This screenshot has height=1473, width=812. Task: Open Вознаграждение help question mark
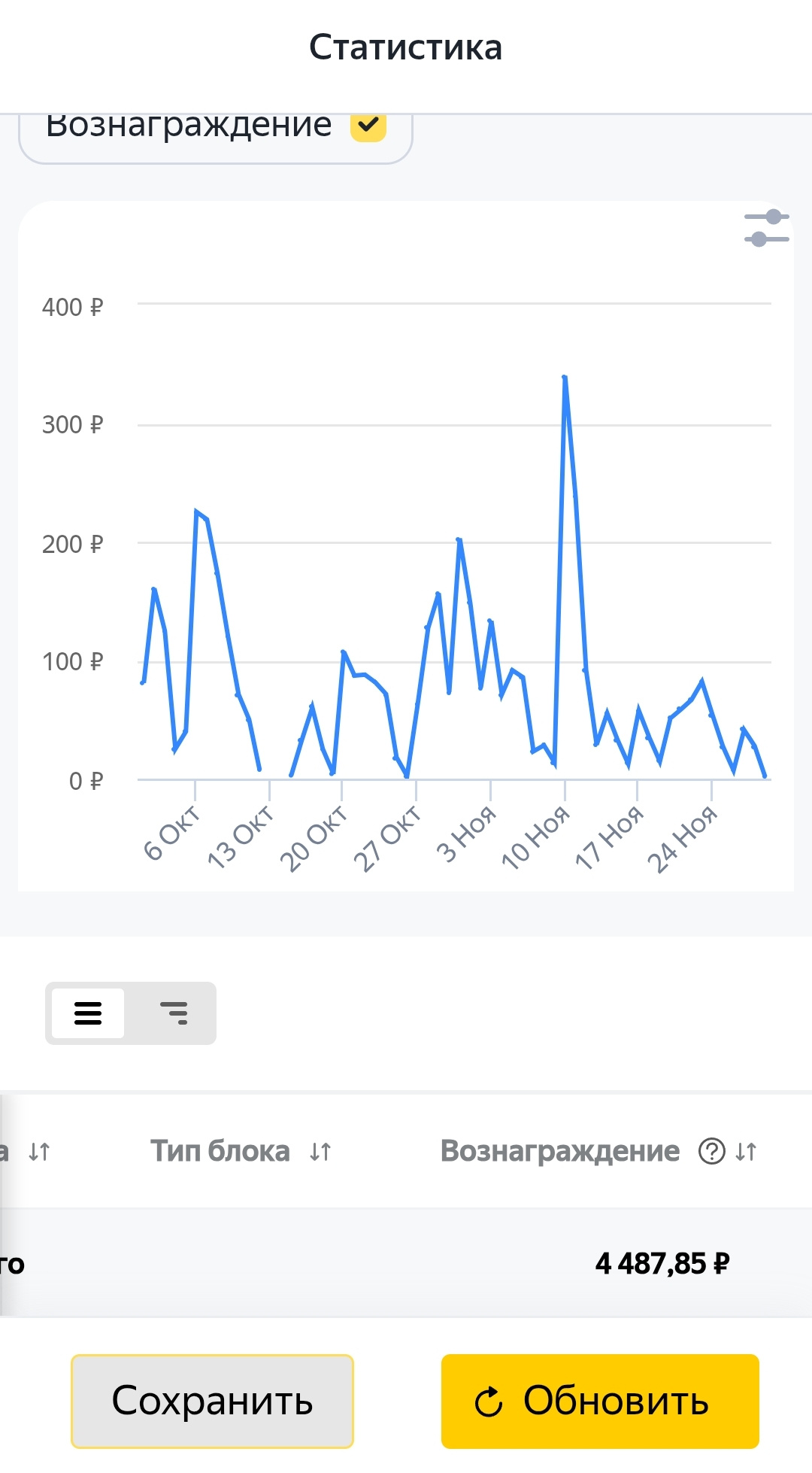711,1151
